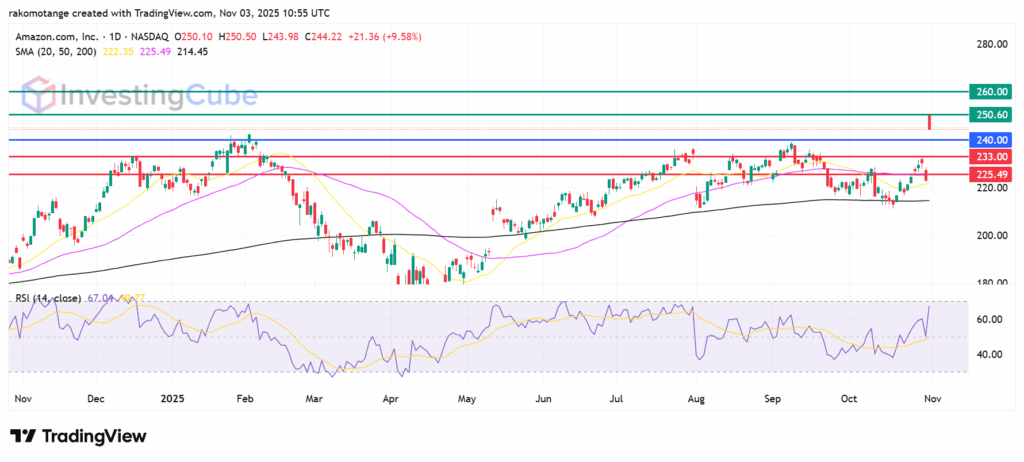Click the +21.36 (+9.58%) change value

point(384,36)
